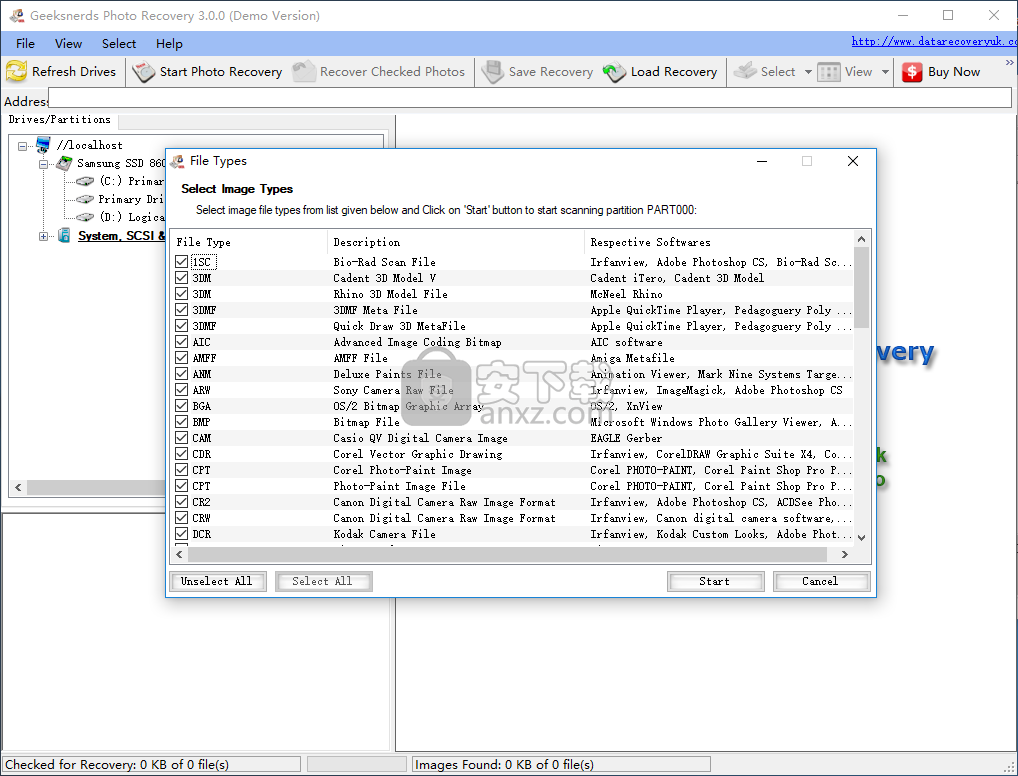Screen dimensions: 1018x776
Task: Select the 'Casio QV Digital Camera Image' row text
Action: pos(420,438)
